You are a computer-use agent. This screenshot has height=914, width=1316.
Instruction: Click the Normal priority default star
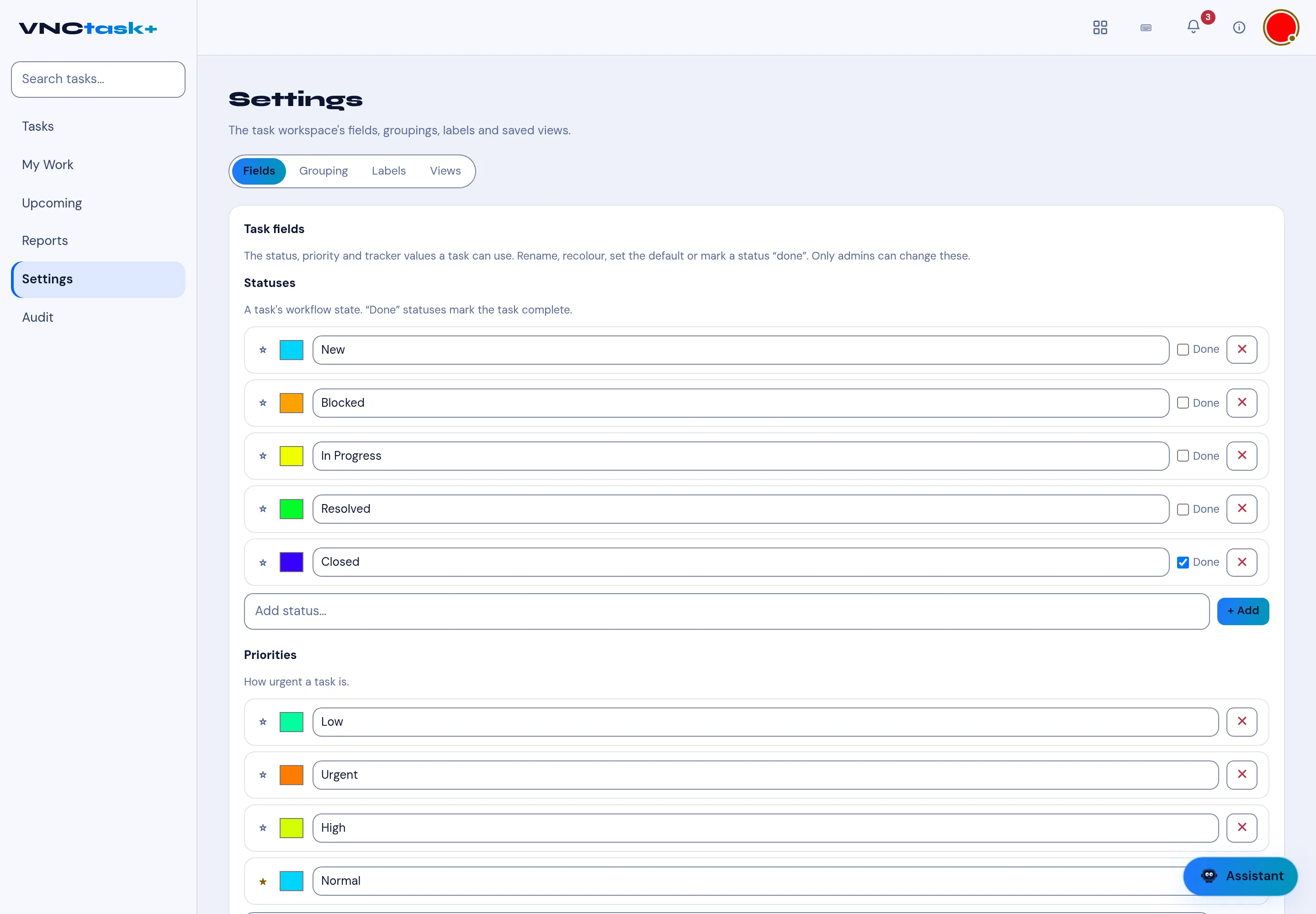[x=263, y=882]
